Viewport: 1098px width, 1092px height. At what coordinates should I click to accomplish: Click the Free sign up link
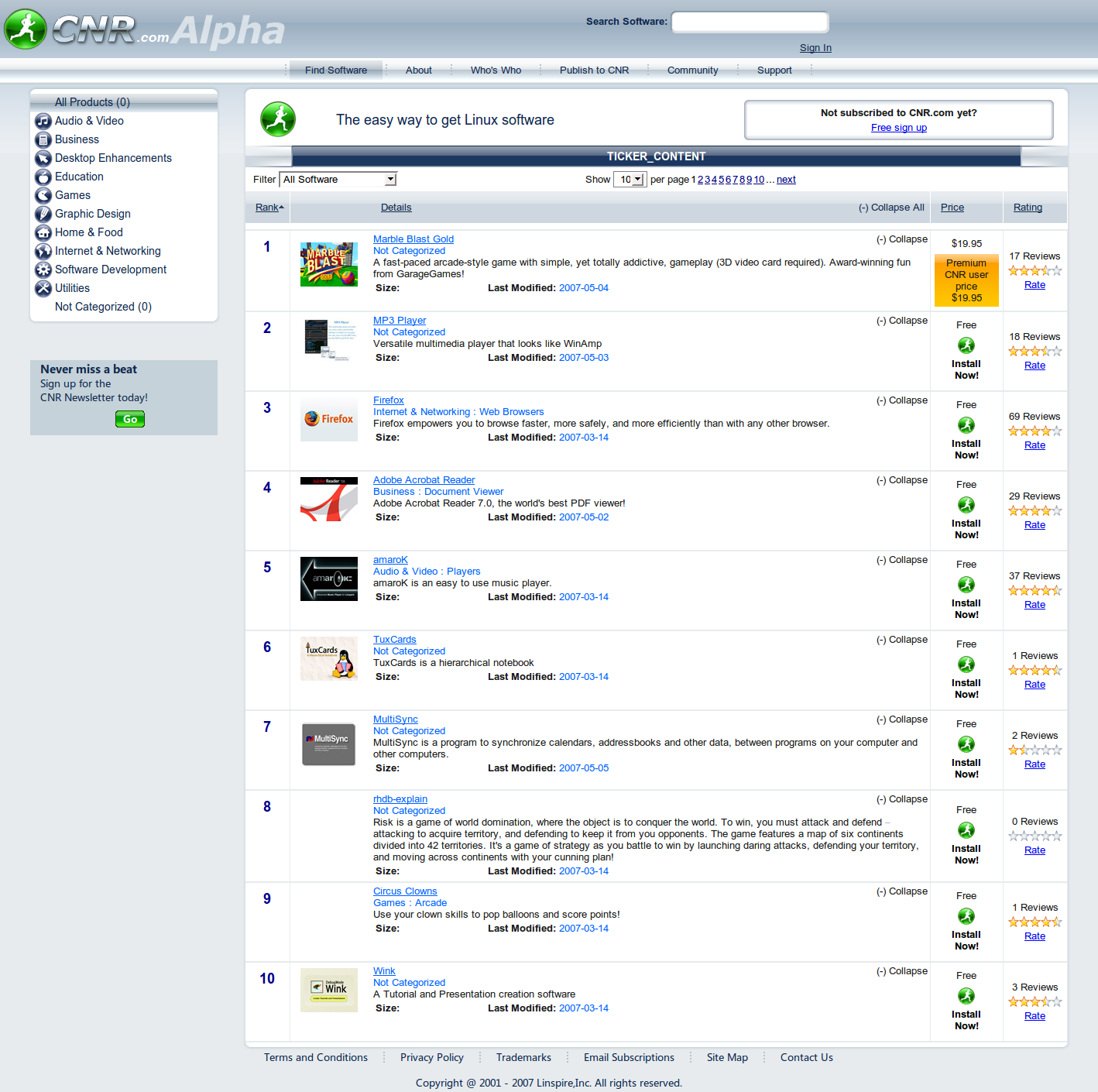(899, 128)
